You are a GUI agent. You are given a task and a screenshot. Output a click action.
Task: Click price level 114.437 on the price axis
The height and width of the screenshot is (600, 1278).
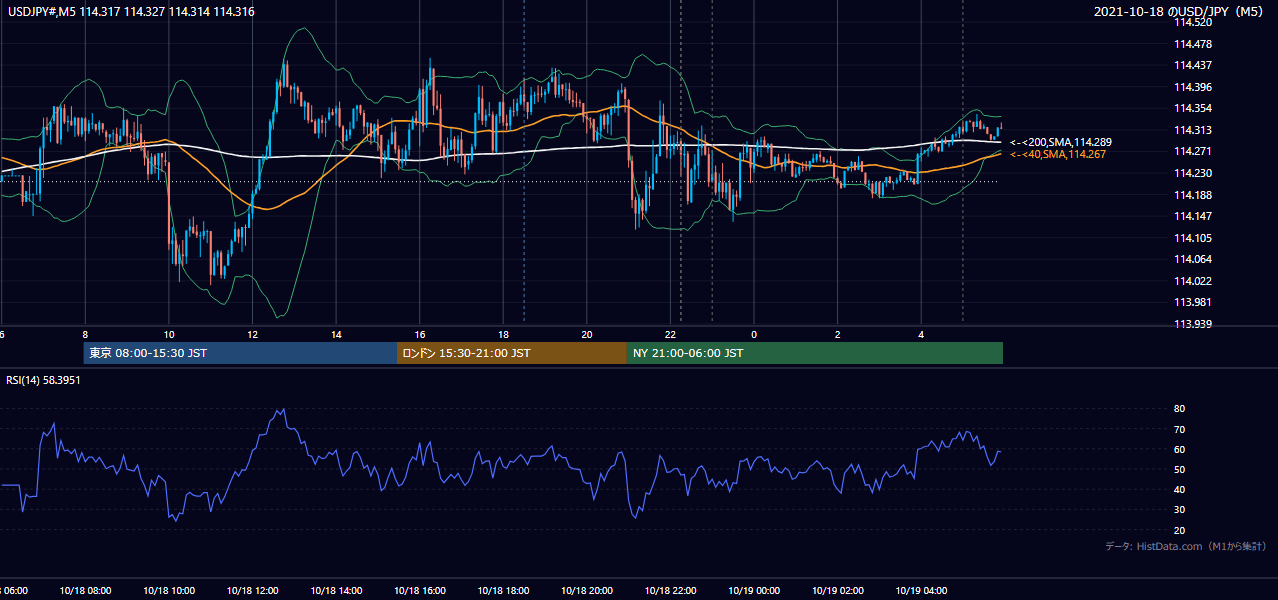point(1194,66)
